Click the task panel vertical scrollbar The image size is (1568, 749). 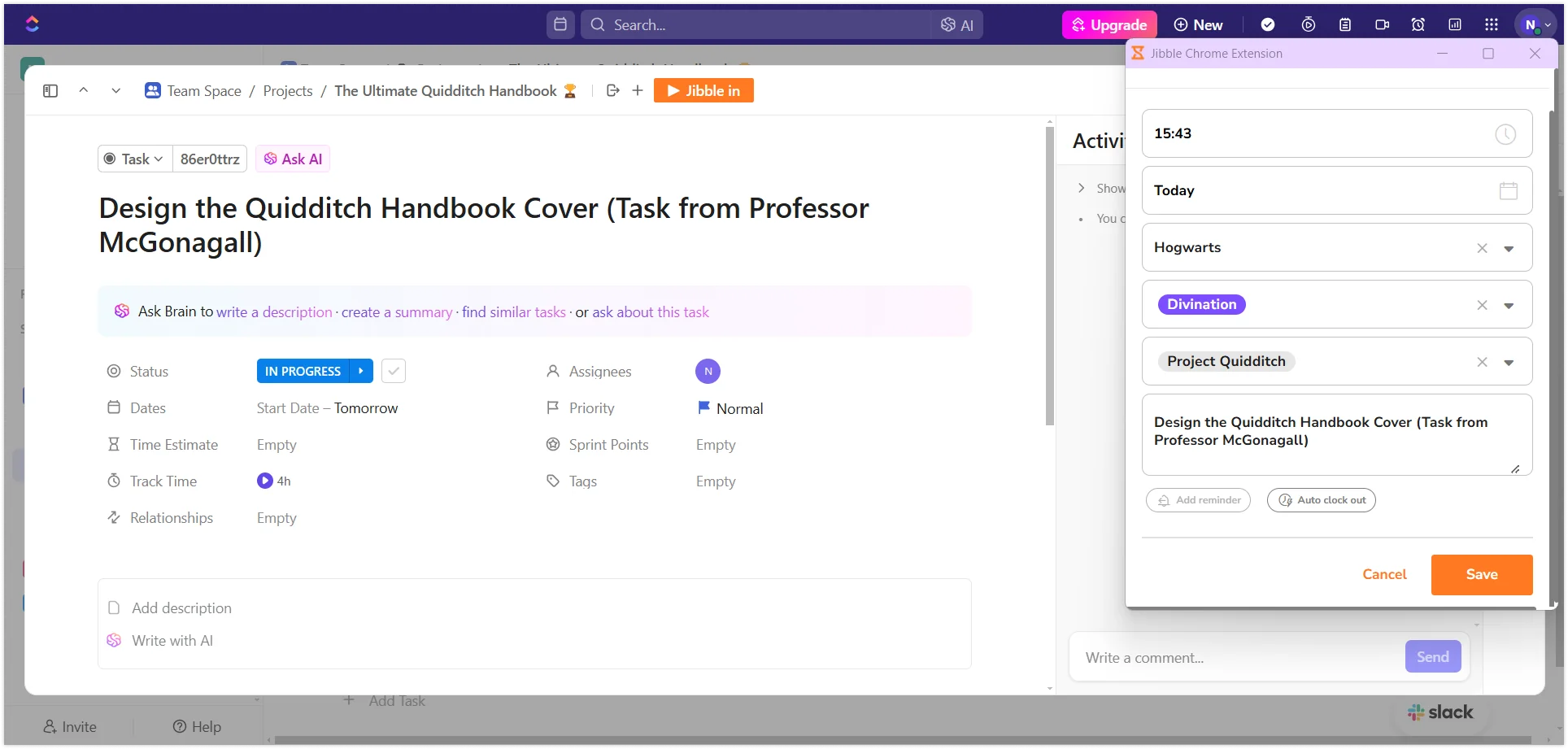click(1050, 277)
